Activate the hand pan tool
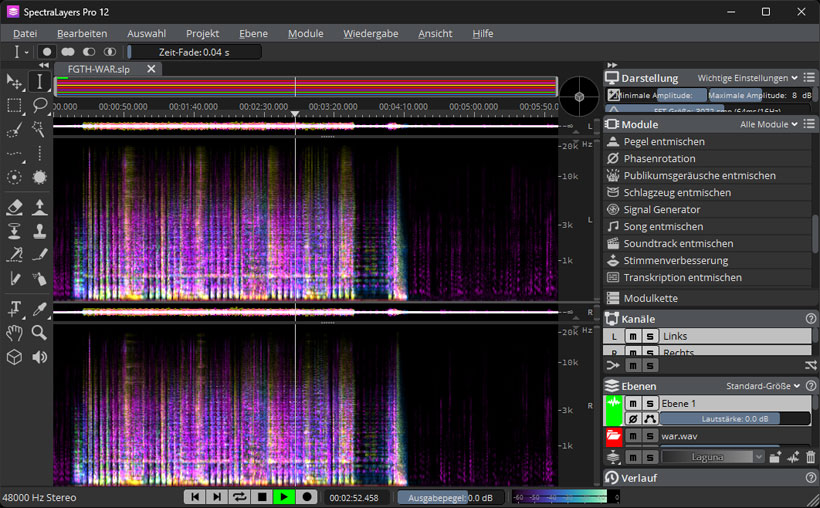 click(x=14, y=333)
